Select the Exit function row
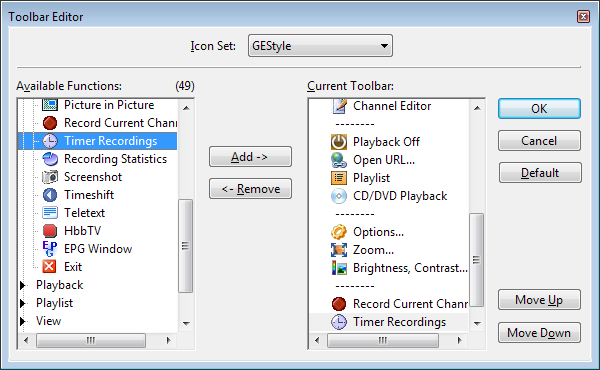 (73, 267)
